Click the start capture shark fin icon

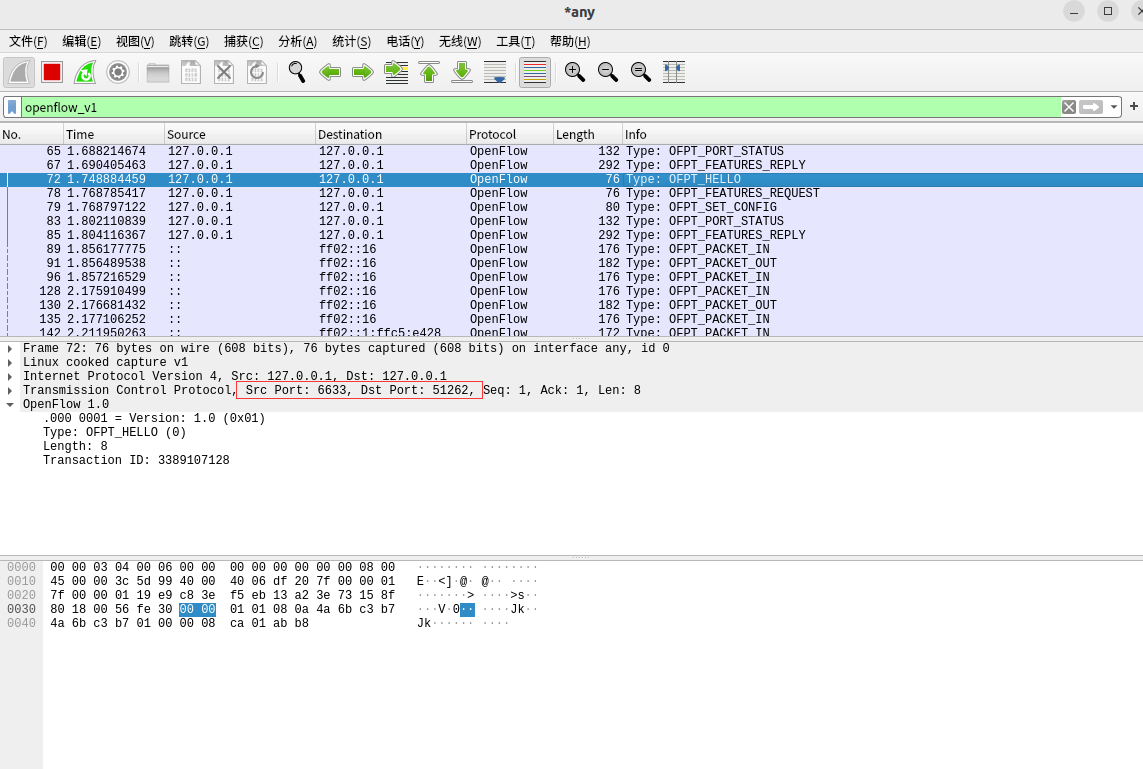pos(19,72)
